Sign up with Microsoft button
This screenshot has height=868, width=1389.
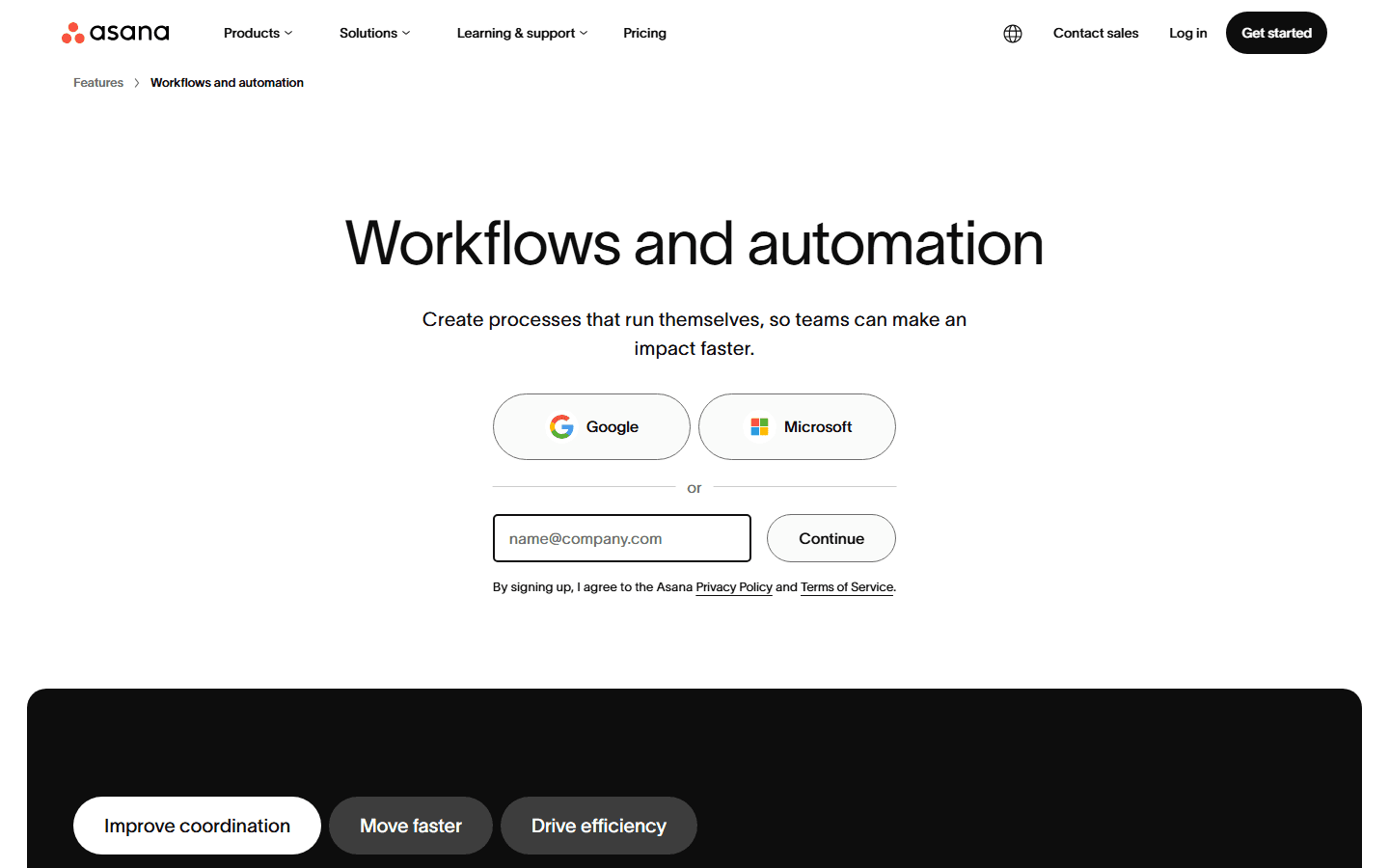tap(797, 426)
